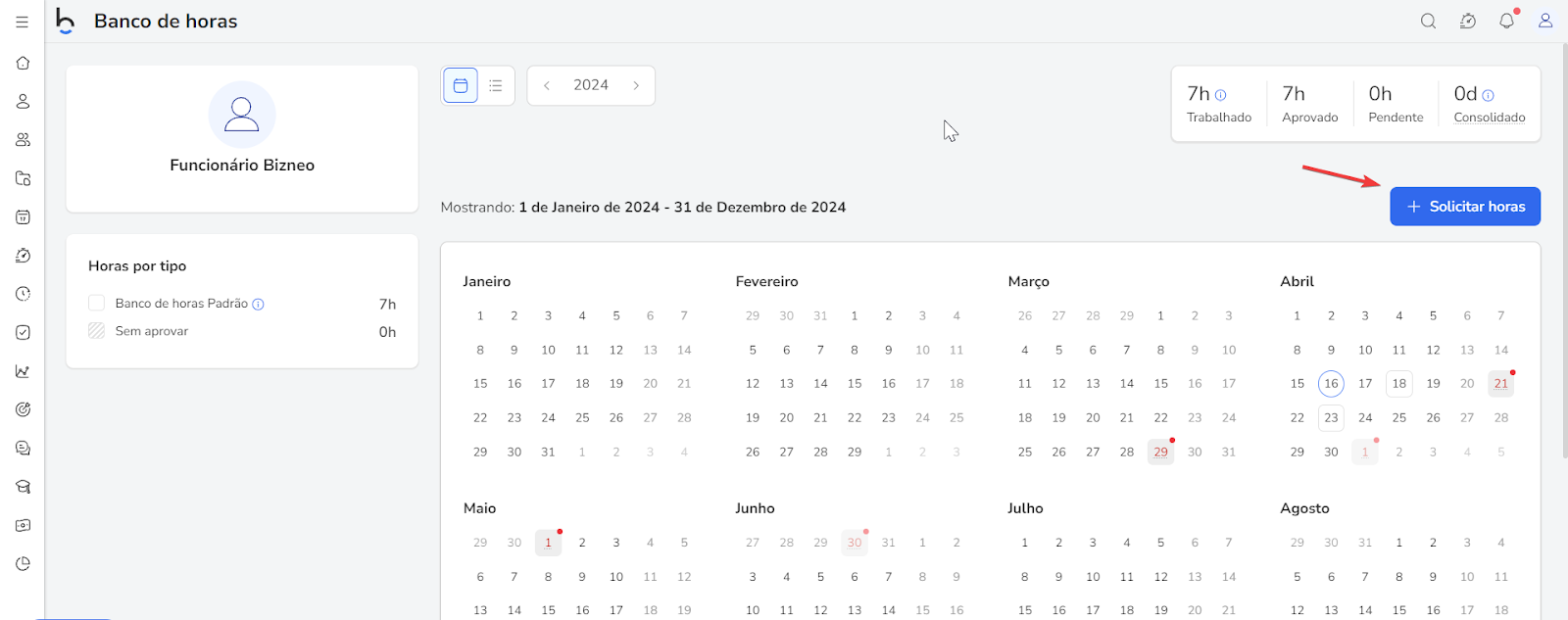Click the 7h Trabalhado summary
1568x620 pixels.
[x=1219, y=104]
